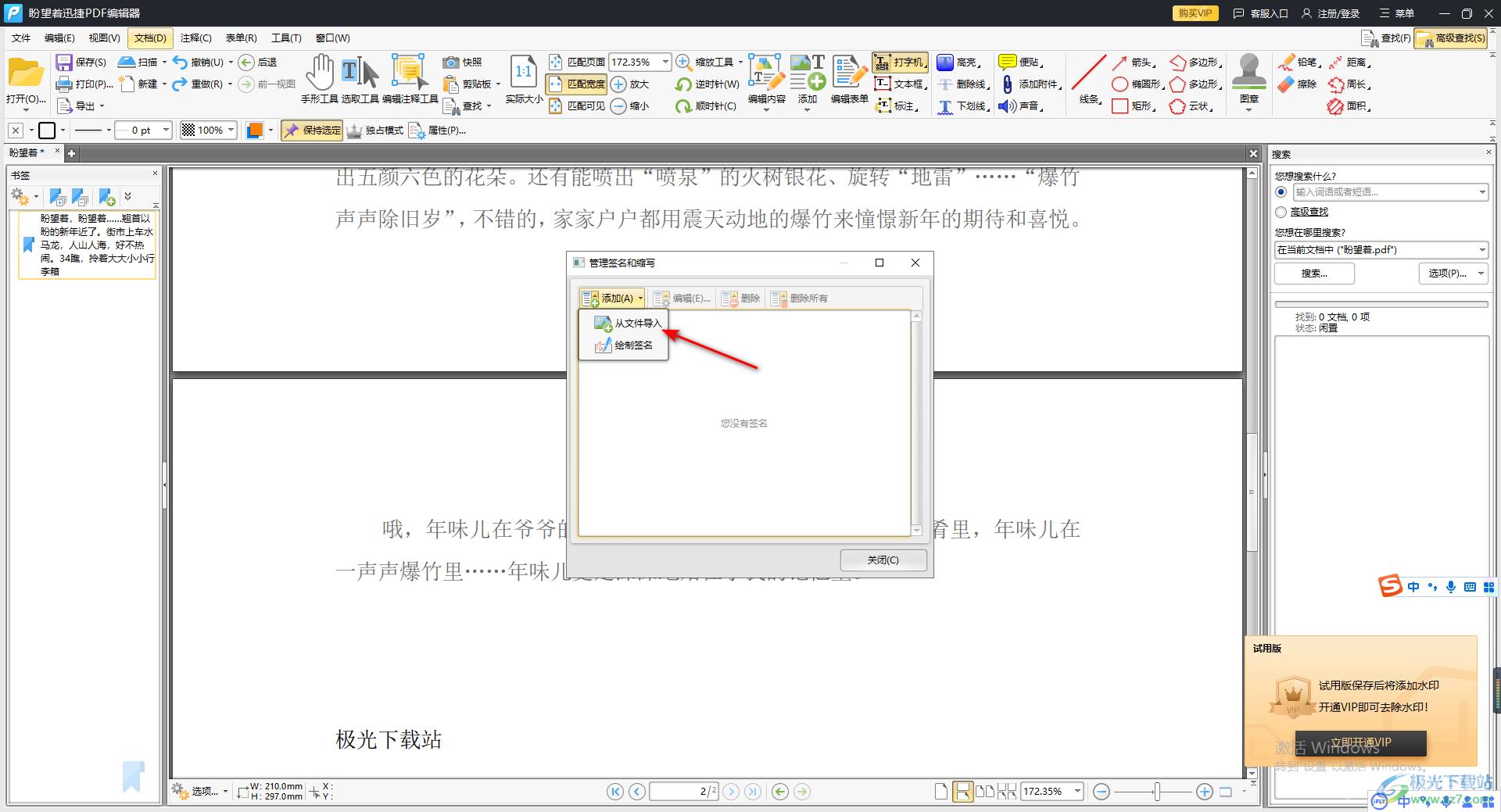Jump to the first page
Image resolution: width=1501 pixels, height=812 pixels.
point(615,792)
